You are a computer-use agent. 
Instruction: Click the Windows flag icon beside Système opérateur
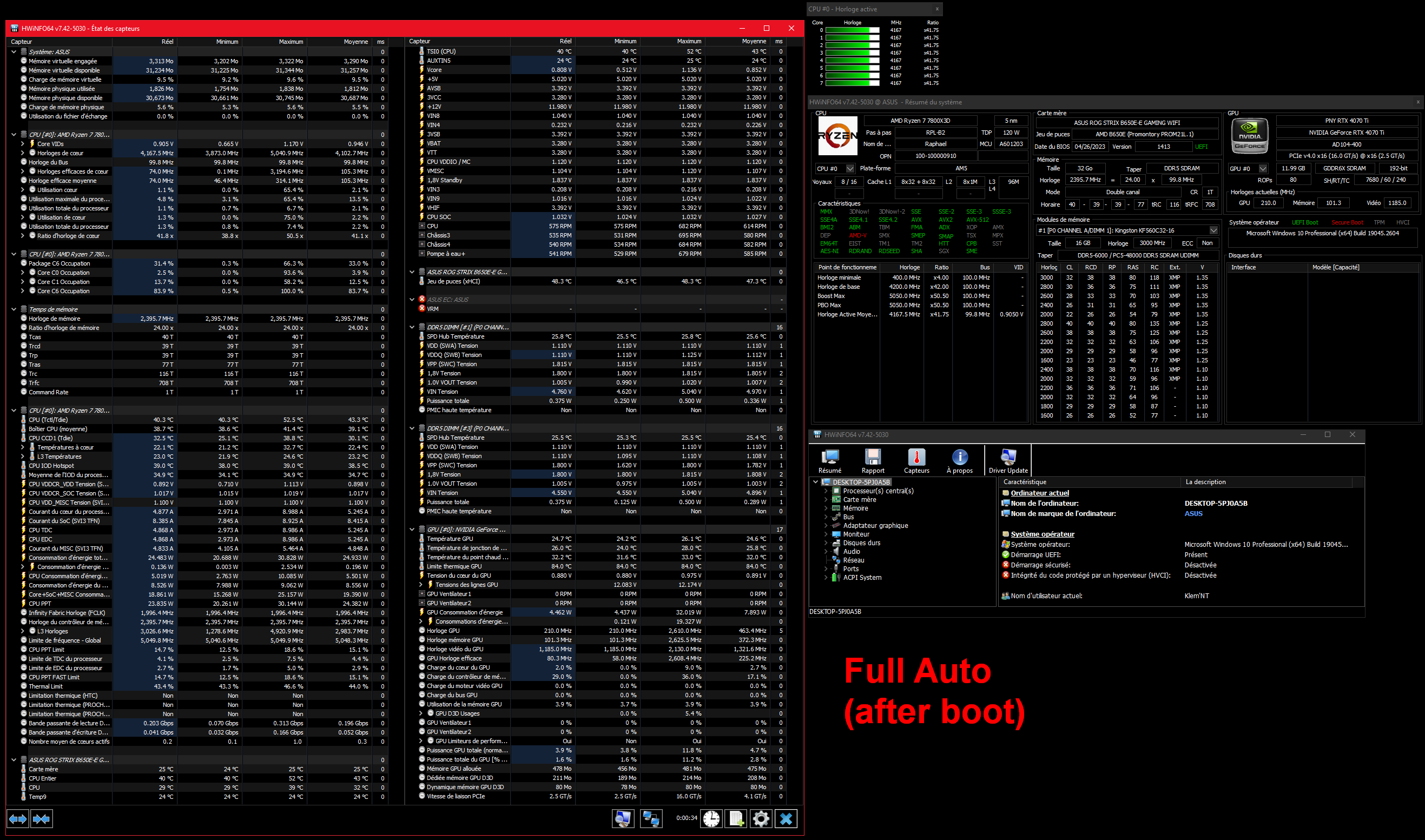[x=1006, y=545]
